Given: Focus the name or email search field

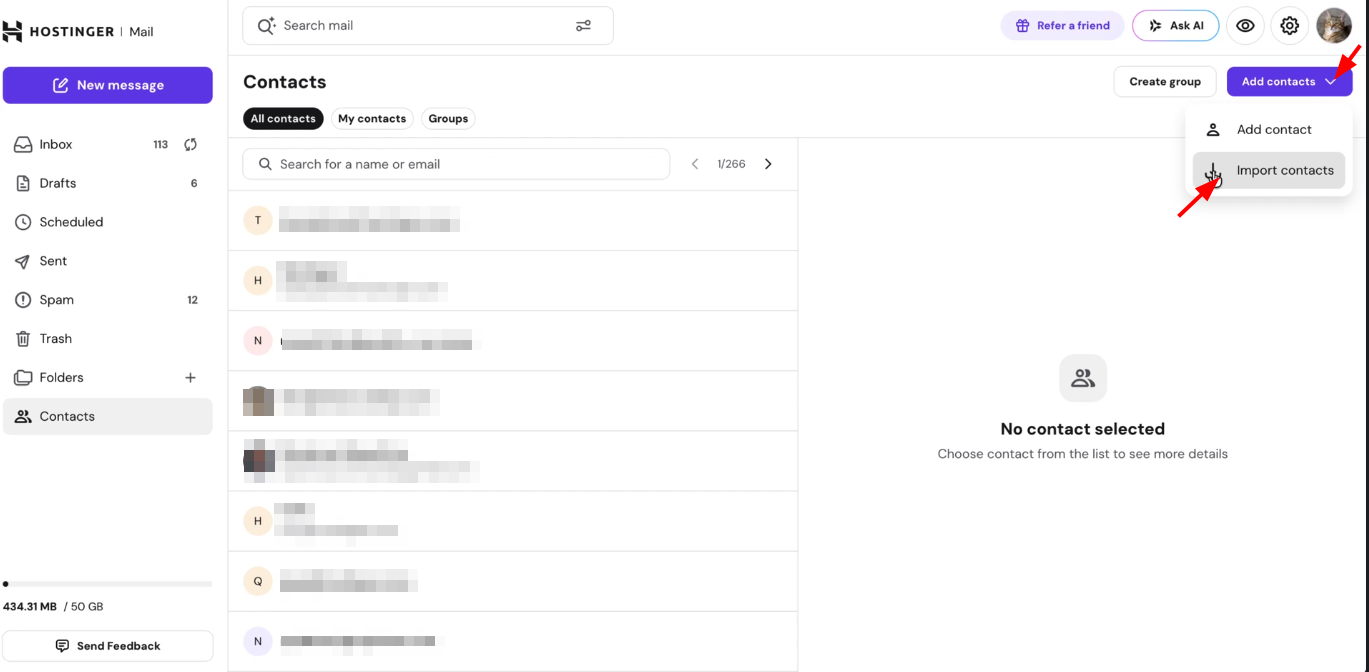Looking at the screenshot, I should tap(456, 164).
